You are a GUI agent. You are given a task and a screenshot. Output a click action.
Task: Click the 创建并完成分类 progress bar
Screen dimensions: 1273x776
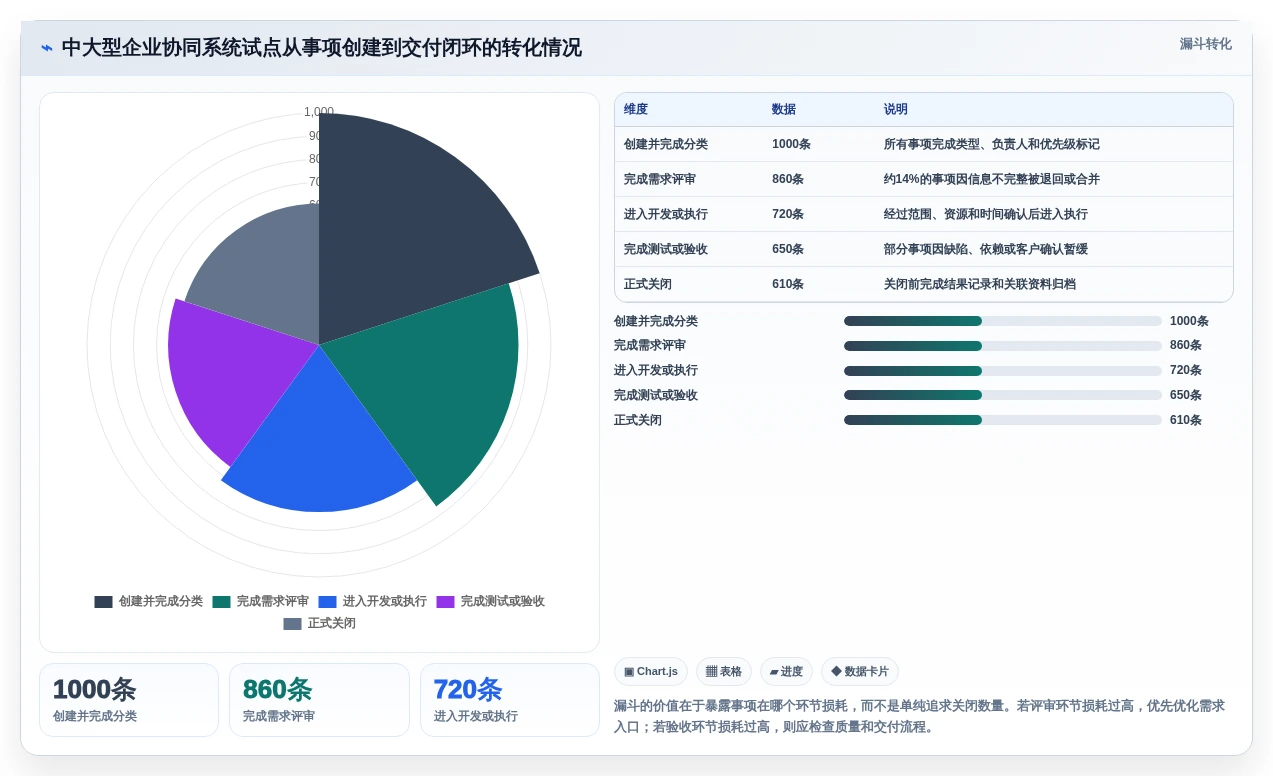[x=1003, y=321]
